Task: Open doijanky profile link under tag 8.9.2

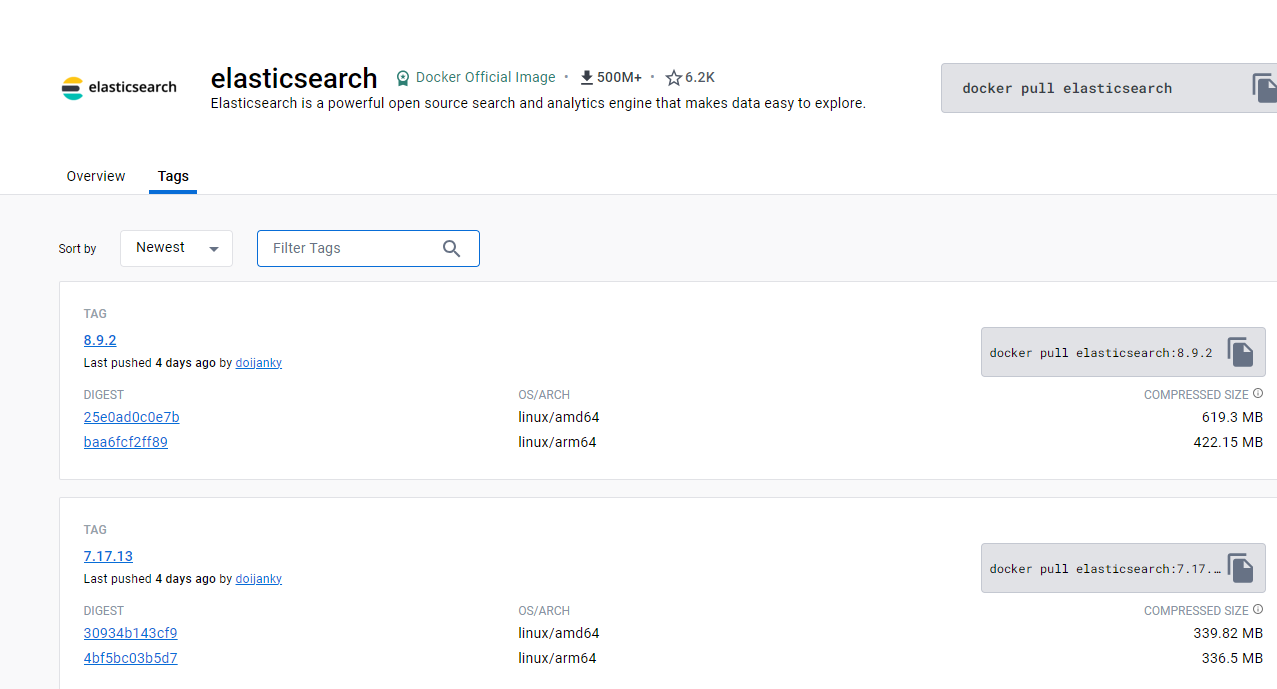Action: tap(259, 363)
